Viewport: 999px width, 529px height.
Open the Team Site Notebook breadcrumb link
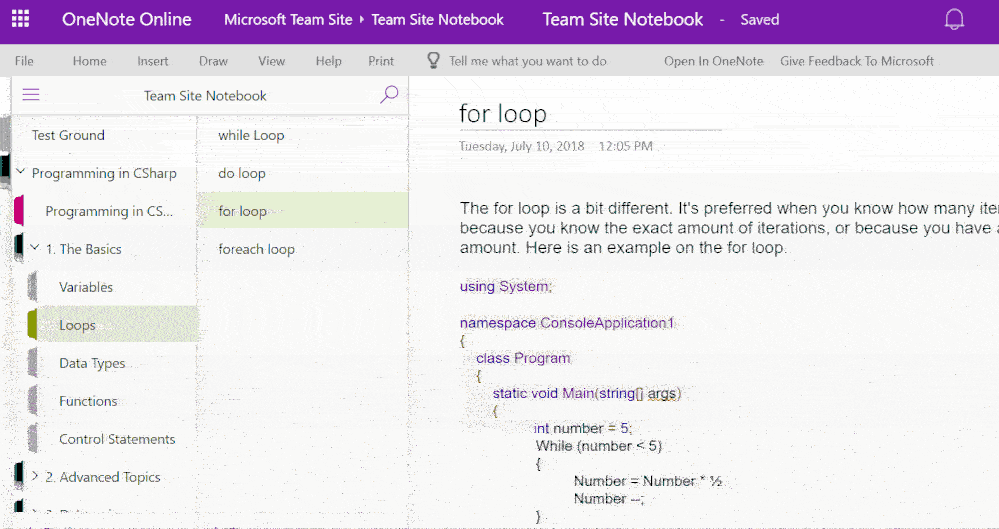point(438,20)
